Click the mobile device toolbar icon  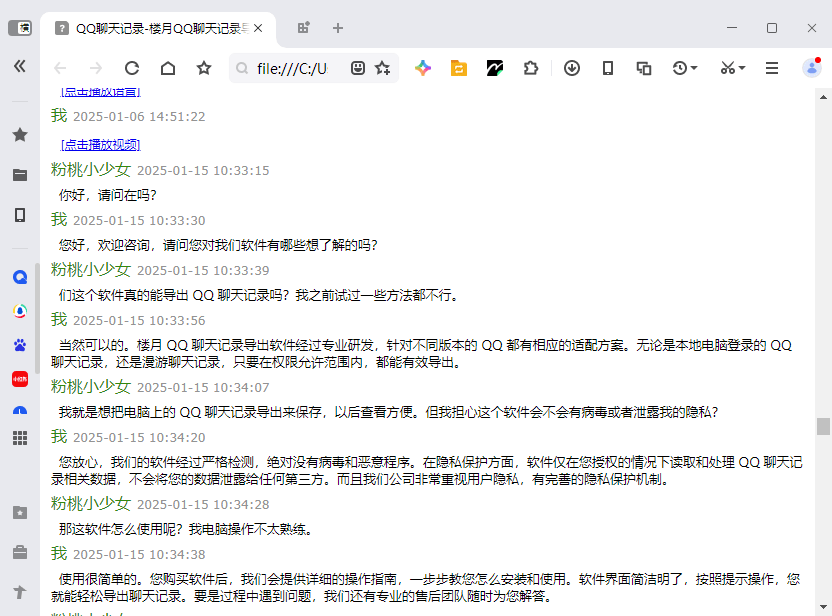tap(608, 68)
